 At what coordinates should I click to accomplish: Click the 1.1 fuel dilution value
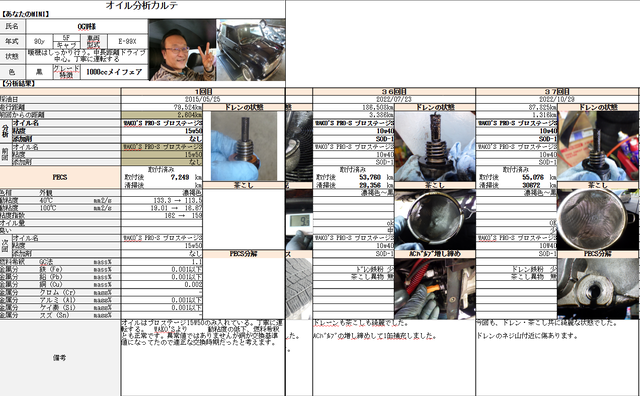tap(162, 262)
